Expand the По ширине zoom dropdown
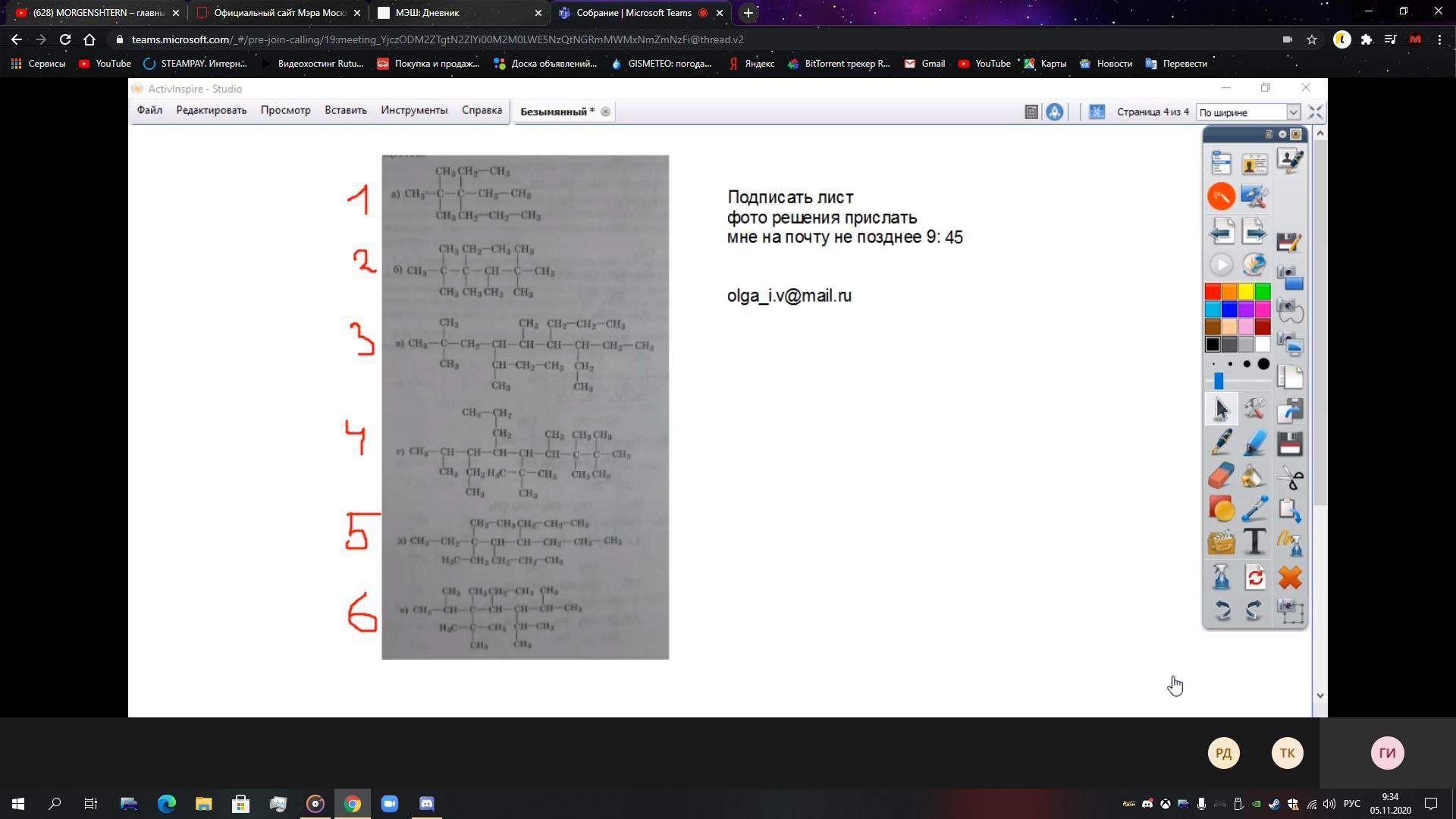The height and width of the screenshot is (819, 1456). pyautogui.click(x=1293, y=112)
